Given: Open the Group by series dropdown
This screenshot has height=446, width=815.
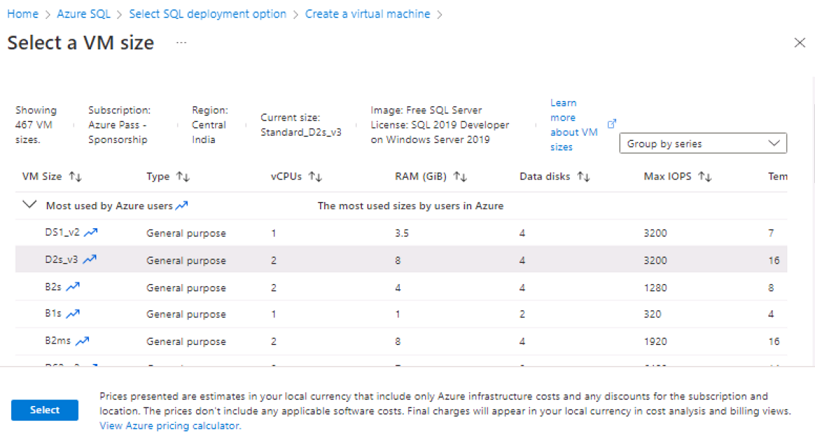Looking at the screenshot, I should pos(702,143).
